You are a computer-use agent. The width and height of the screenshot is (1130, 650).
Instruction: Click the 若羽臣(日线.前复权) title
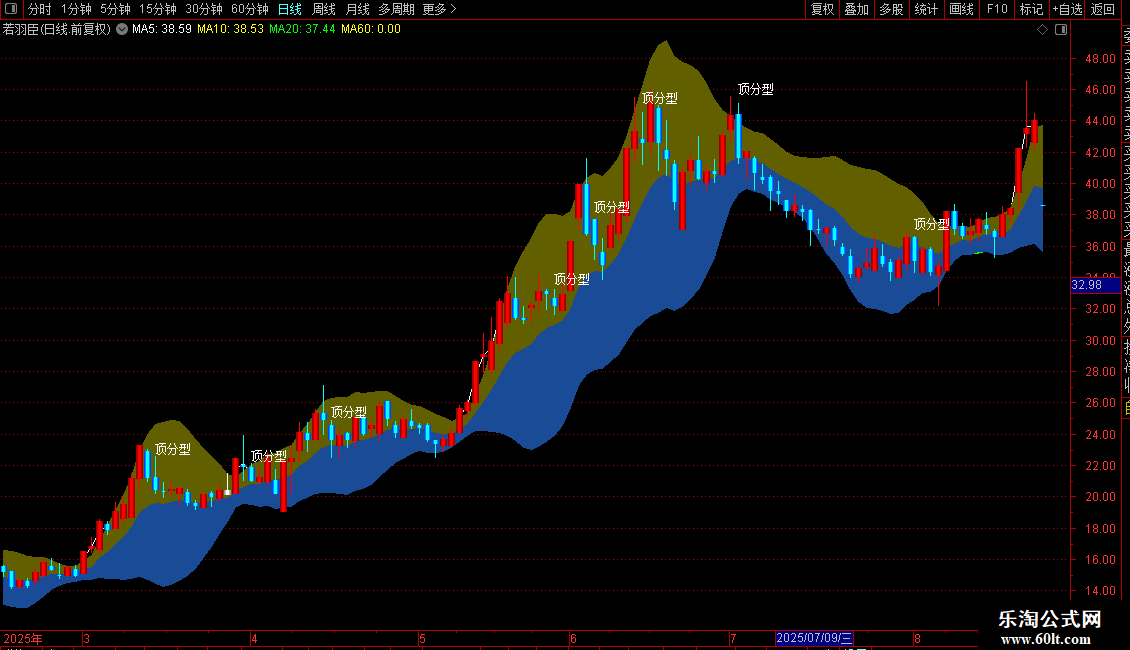pos(57,29)
